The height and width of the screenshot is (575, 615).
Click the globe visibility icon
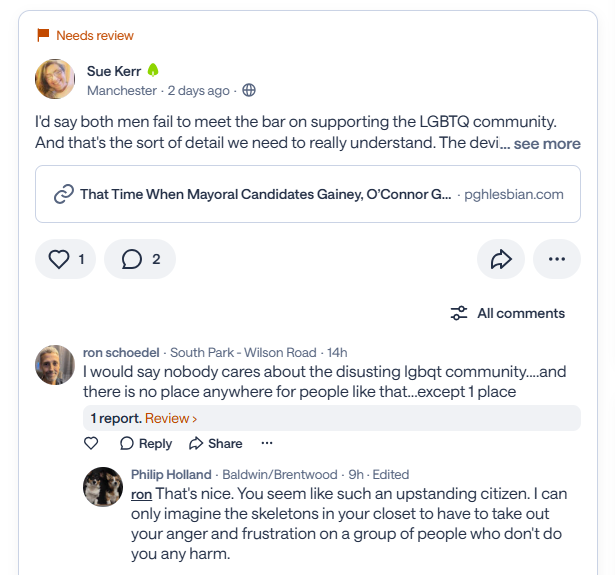(x=249, y=90)
